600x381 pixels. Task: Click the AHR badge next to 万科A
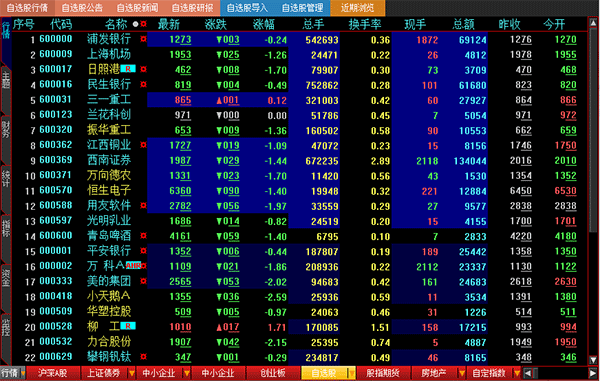tap(133, 265)
